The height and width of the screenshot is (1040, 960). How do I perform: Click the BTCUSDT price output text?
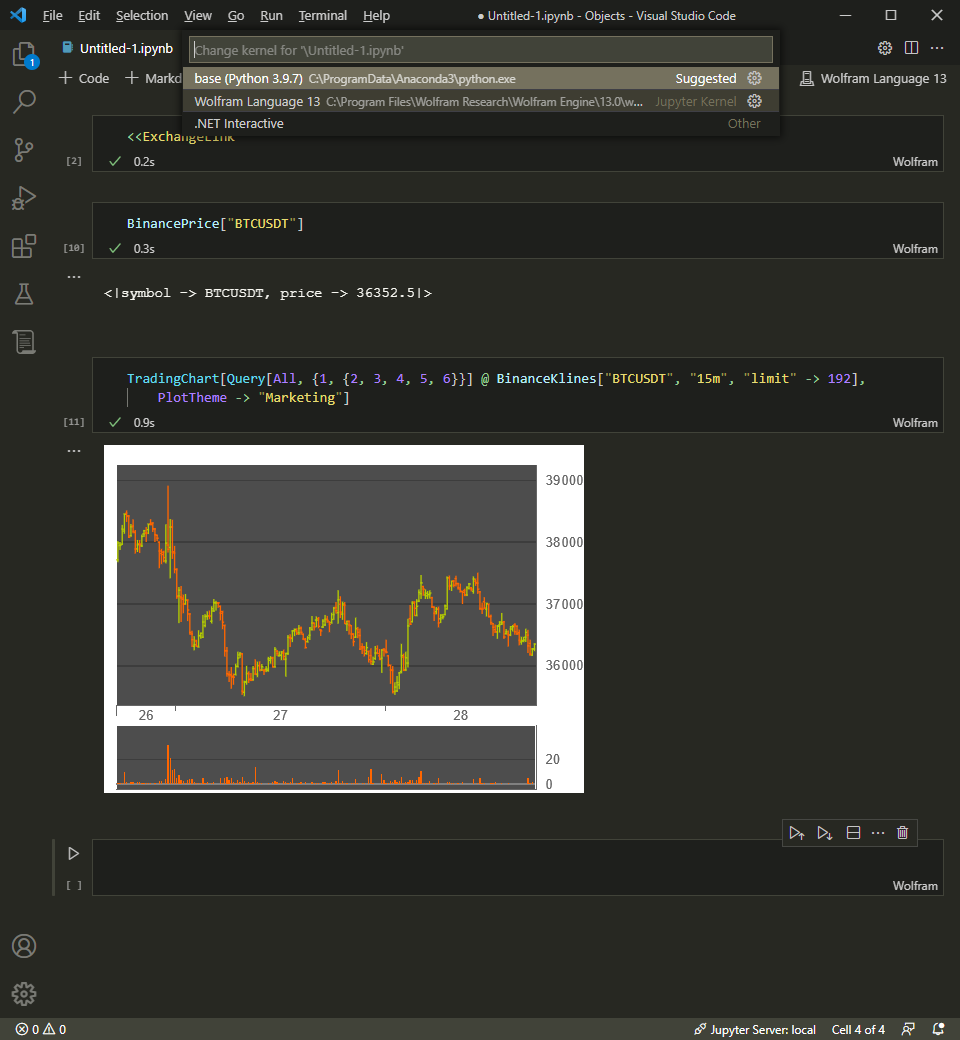point(267,292)
